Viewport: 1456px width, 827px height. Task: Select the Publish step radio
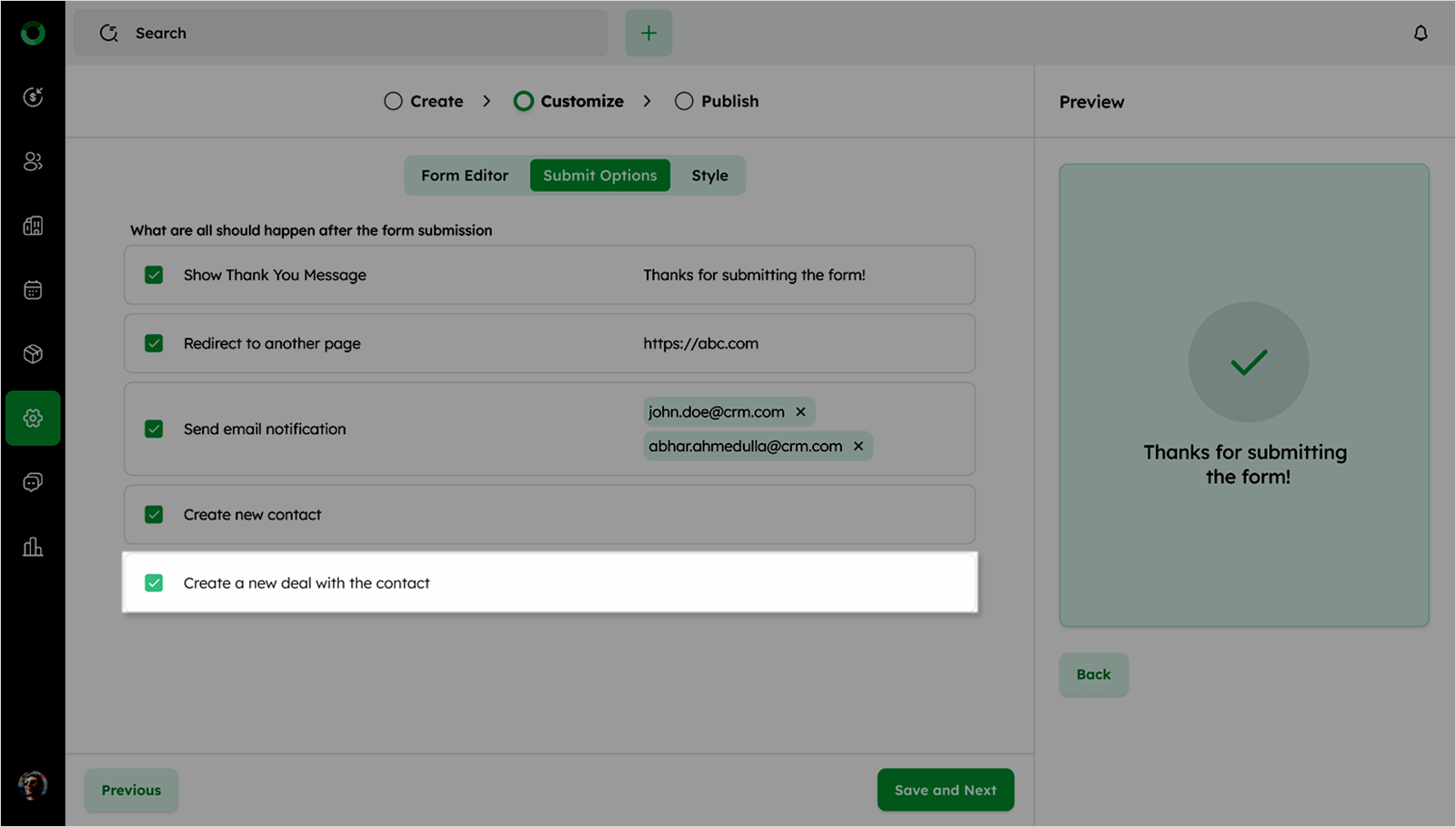(684, 101)
